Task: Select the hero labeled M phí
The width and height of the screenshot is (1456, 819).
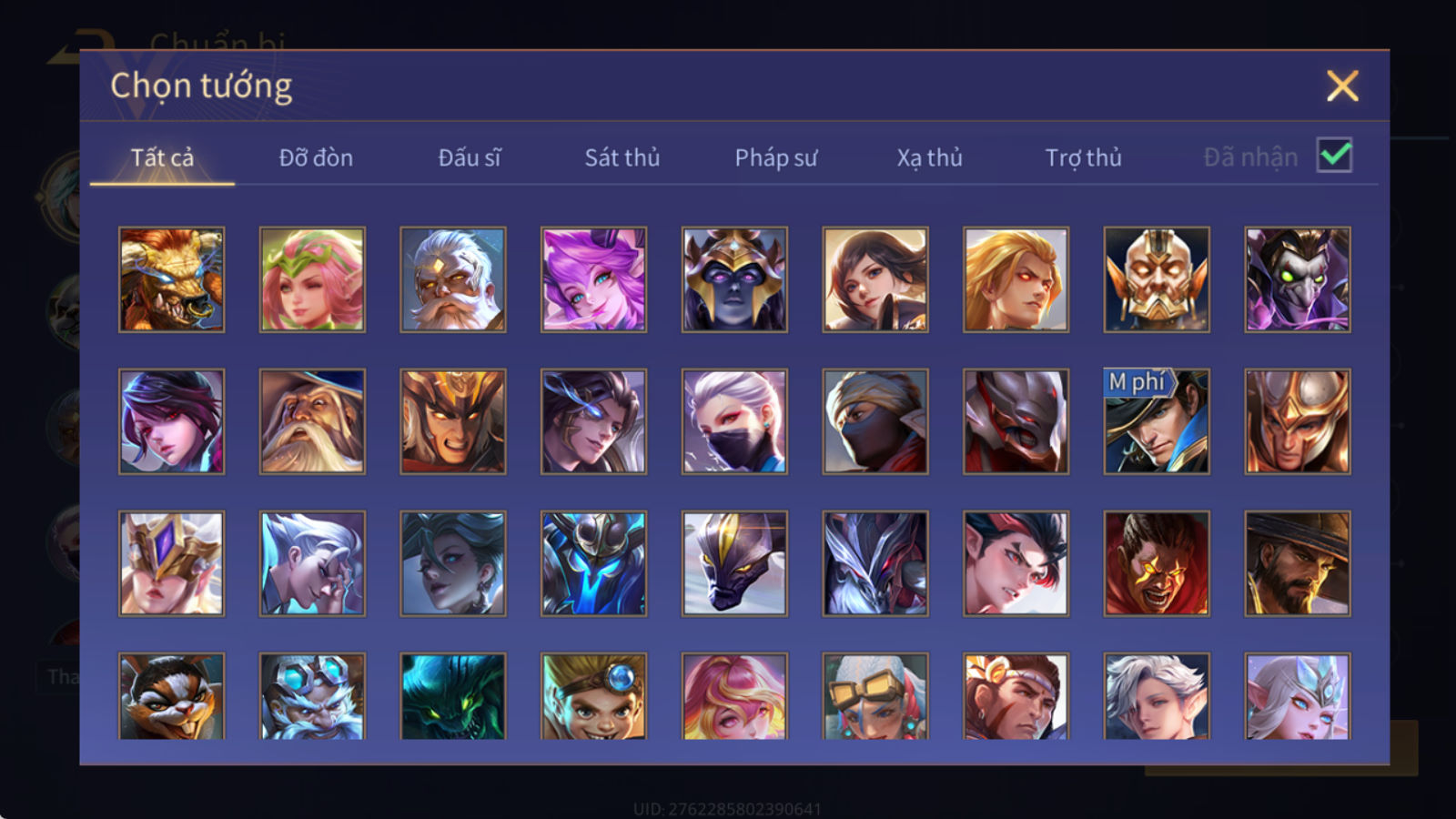Action: click(1157, 421)
